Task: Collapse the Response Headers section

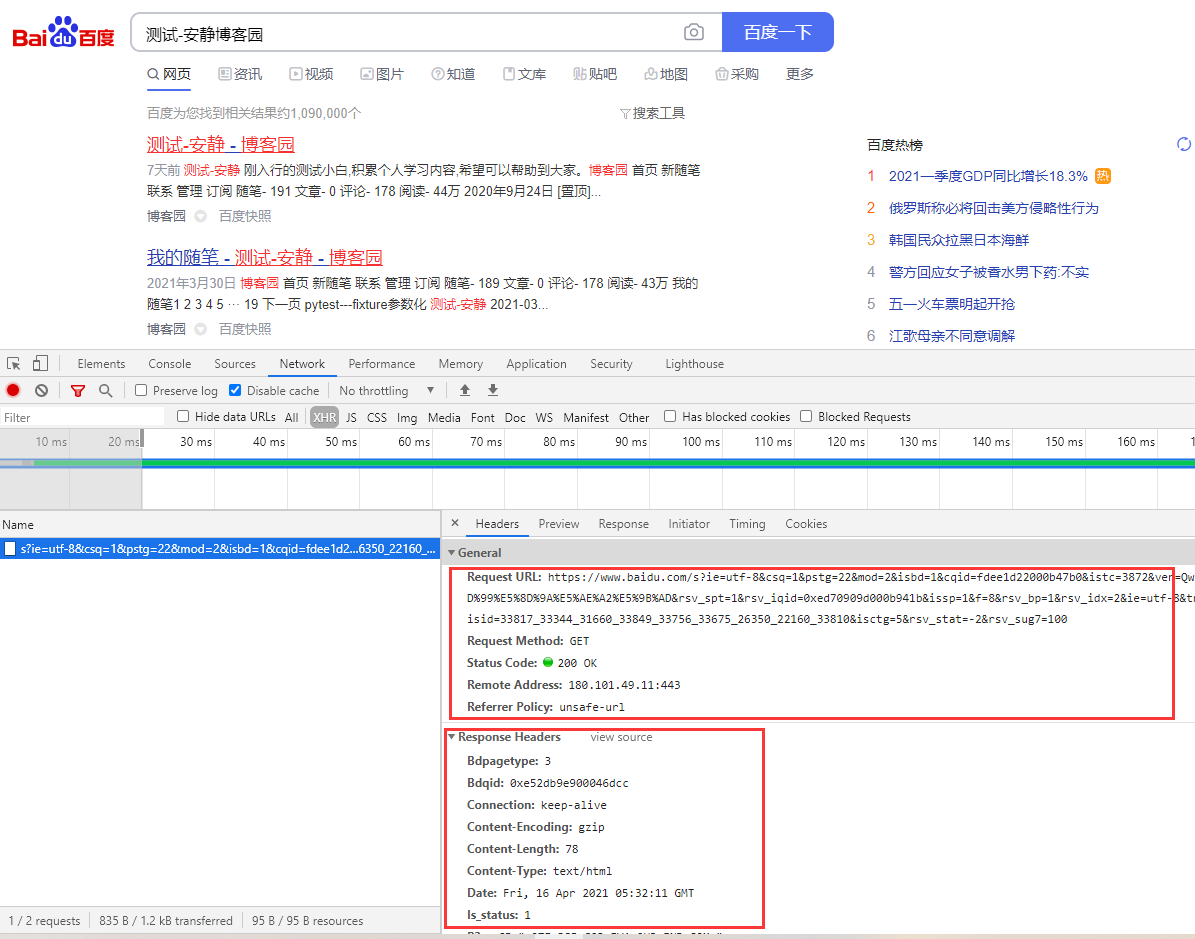Action: [452, 737]
